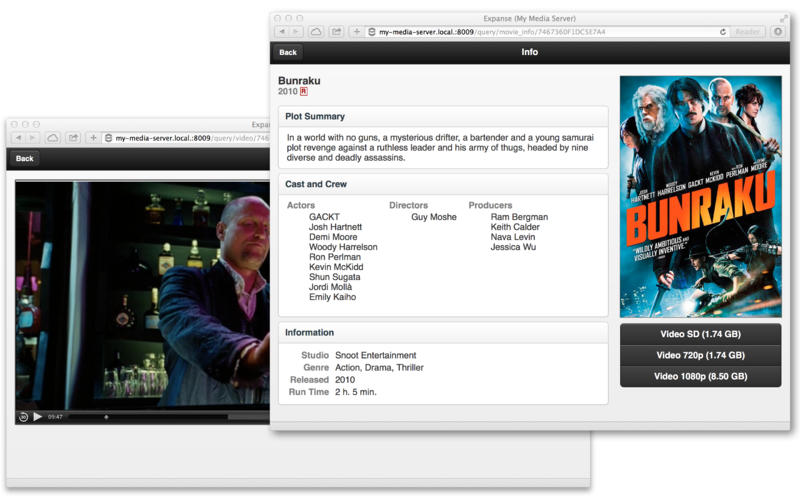
Task: Click Info window close traffic light
Action: pyautogui.click(x=278, y=18)
